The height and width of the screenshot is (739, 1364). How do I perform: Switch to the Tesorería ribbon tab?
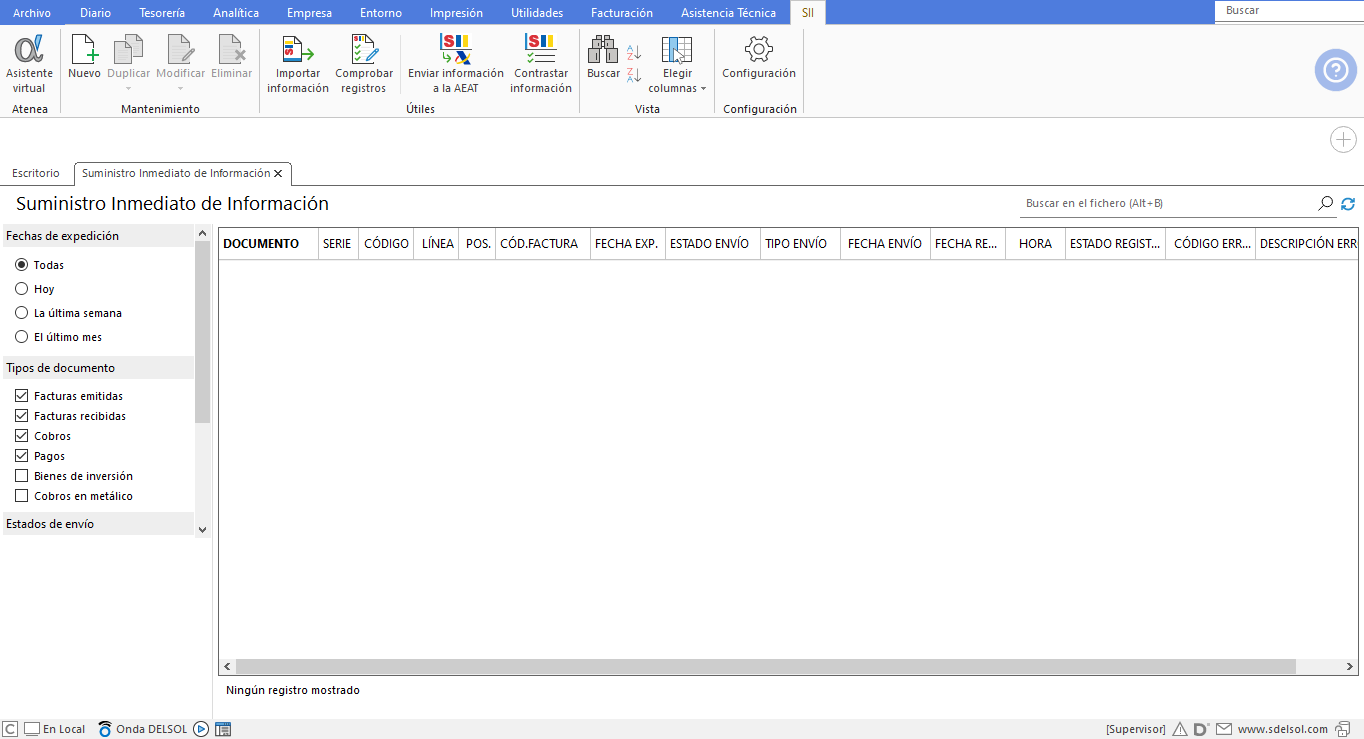tap(162, 13)
